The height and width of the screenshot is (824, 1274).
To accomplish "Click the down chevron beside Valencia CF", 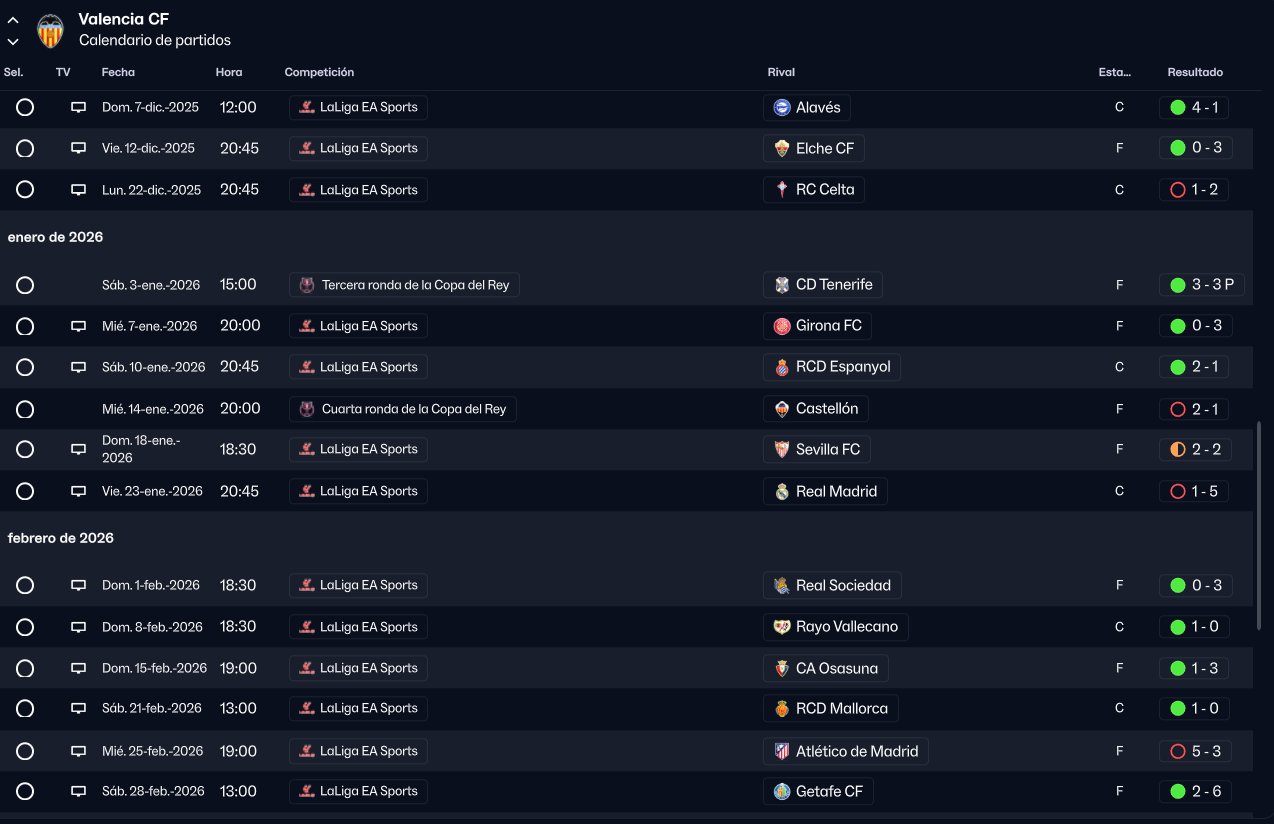I will coord(13,41).
